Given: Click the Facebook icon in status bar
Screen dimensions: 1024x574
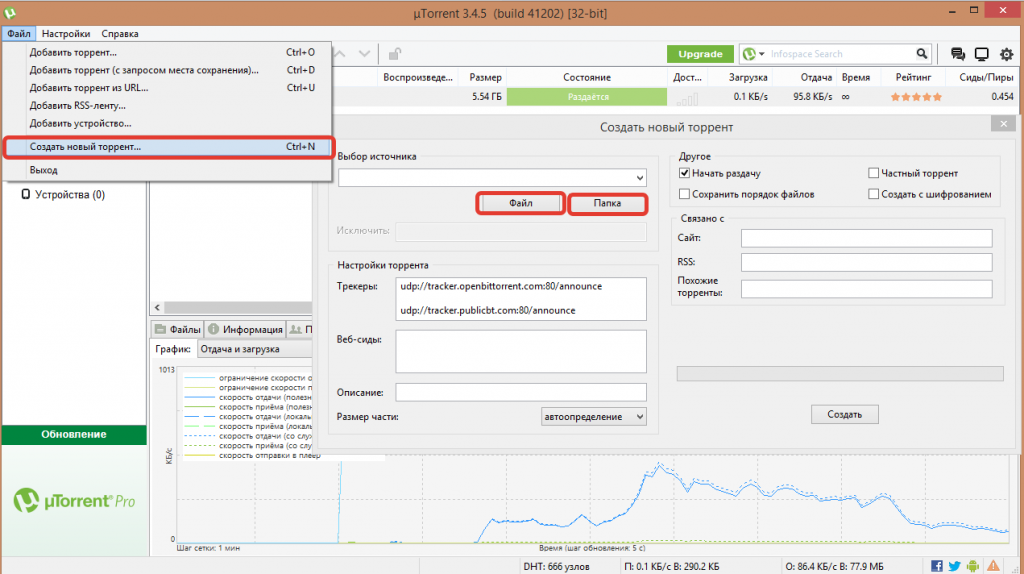Looking at the screenshot, I should [936, 566].
